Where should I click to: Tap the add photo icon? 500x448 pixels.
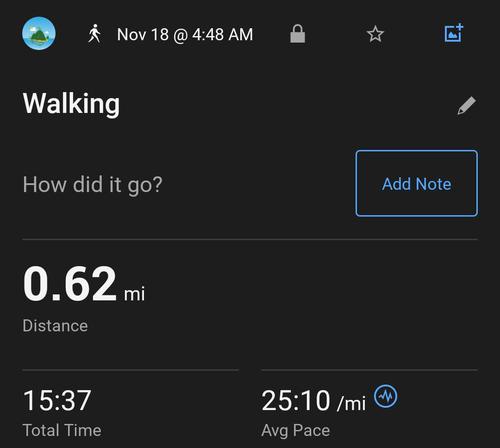coord(454,33)
